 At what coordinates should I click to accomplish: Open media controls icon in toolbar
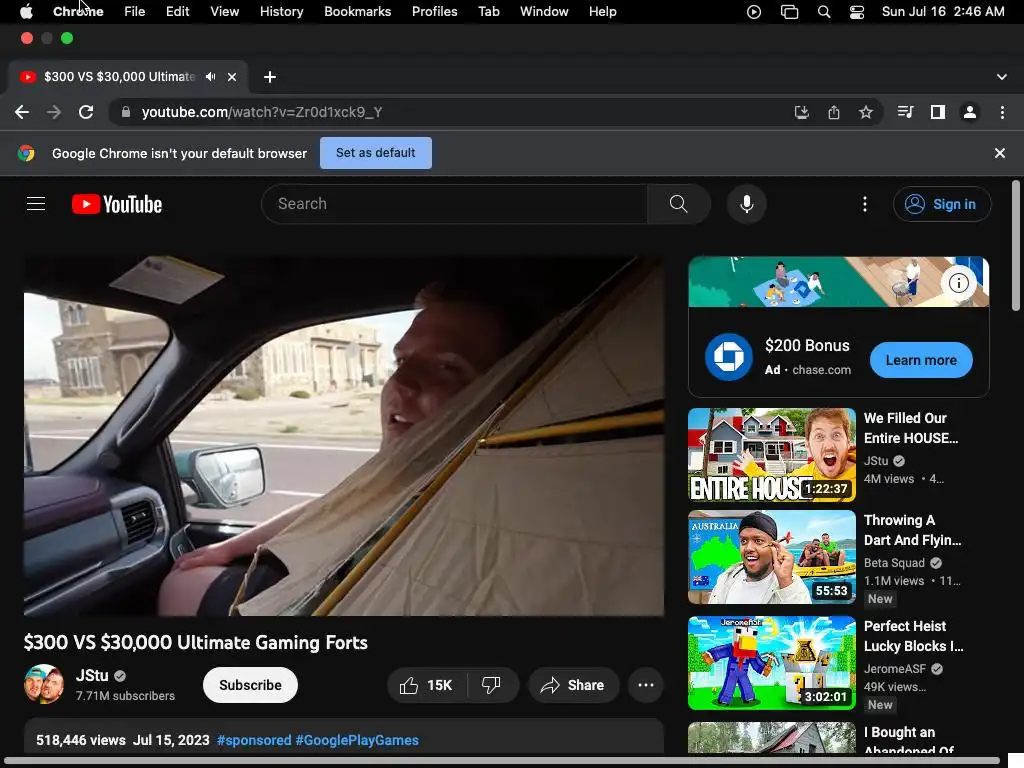905,112
